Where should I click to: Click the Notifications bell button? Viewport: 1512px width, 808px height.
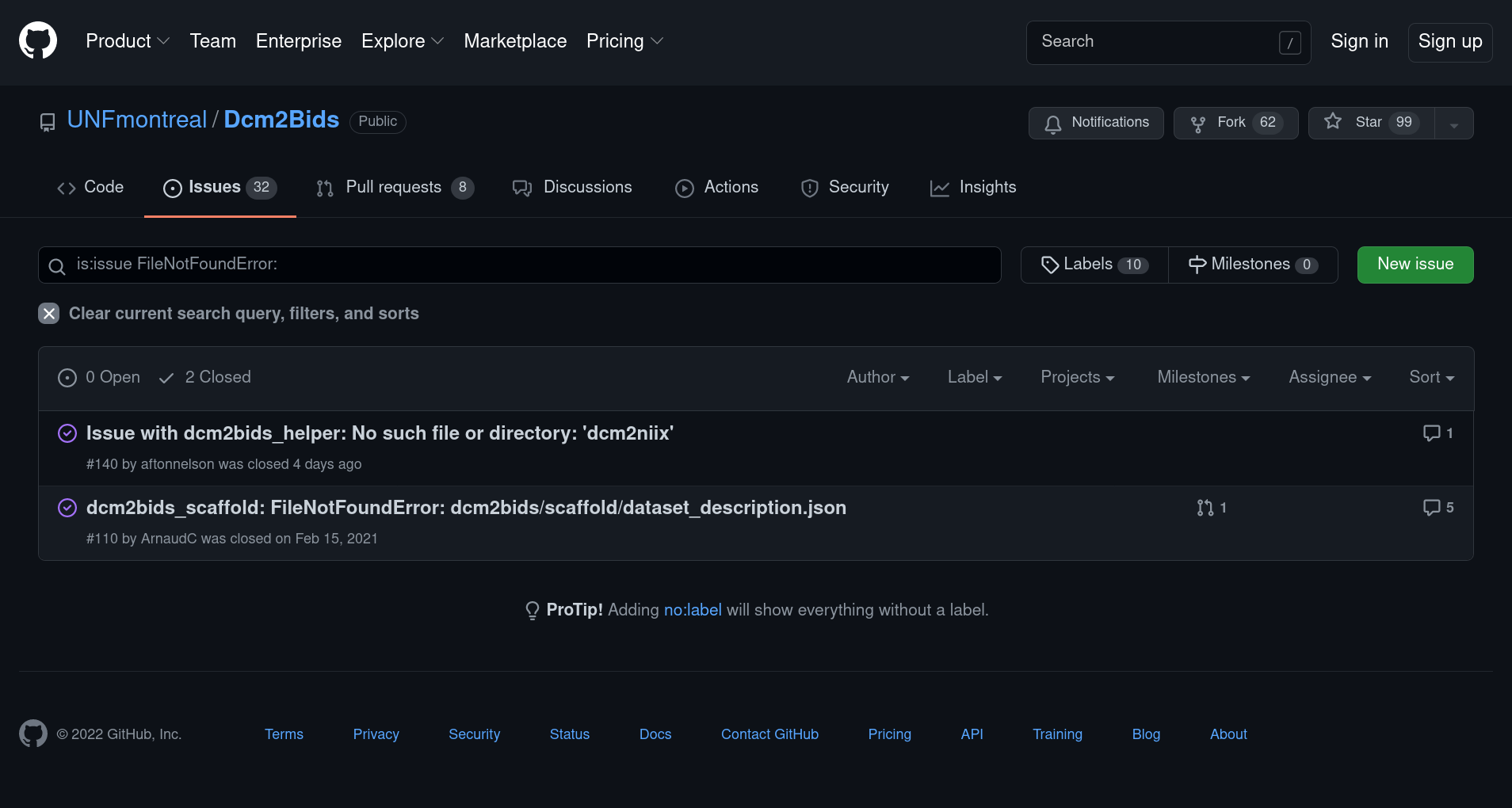pos(1096,123)
